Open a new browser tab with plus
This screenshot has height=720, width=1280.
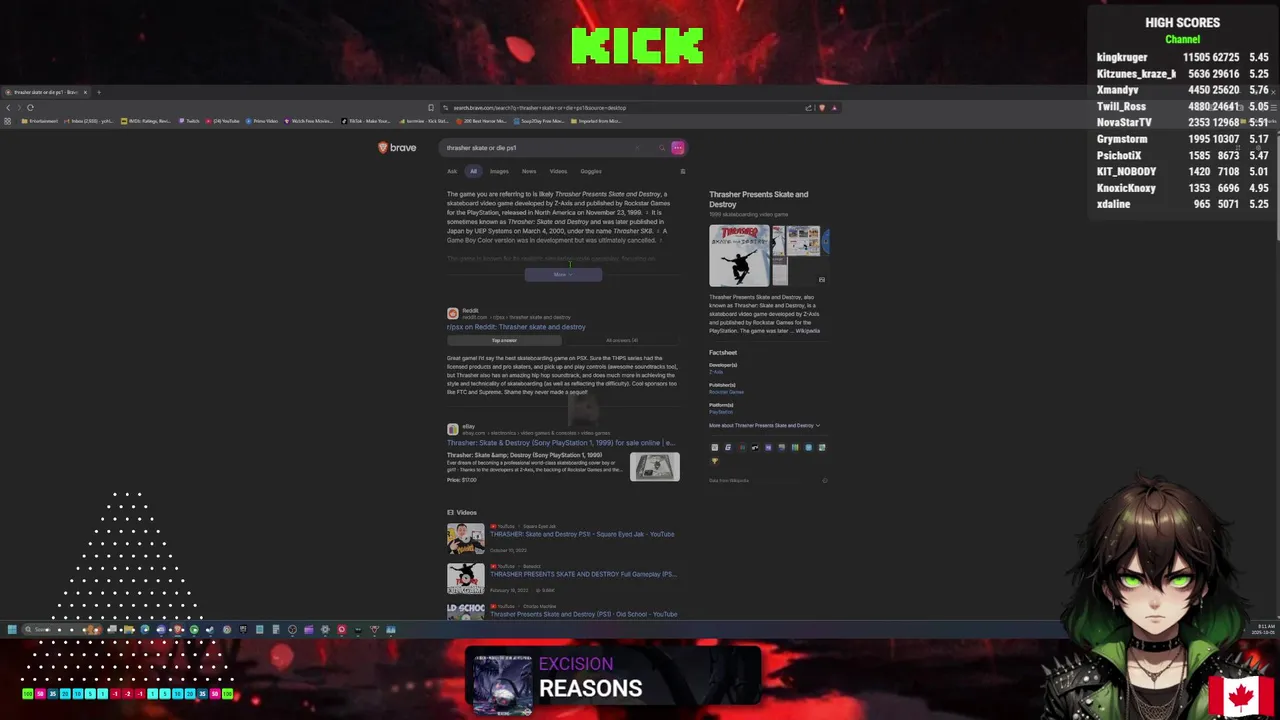[99, 92]
